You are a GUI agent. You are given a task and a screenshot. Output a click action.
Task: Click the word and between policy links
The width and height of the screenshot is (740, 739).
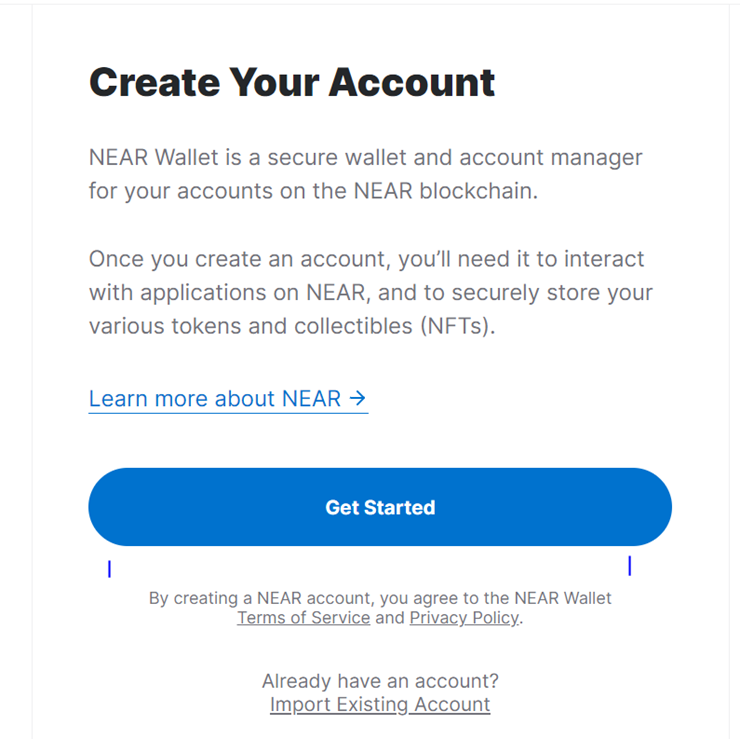[390, 618]
